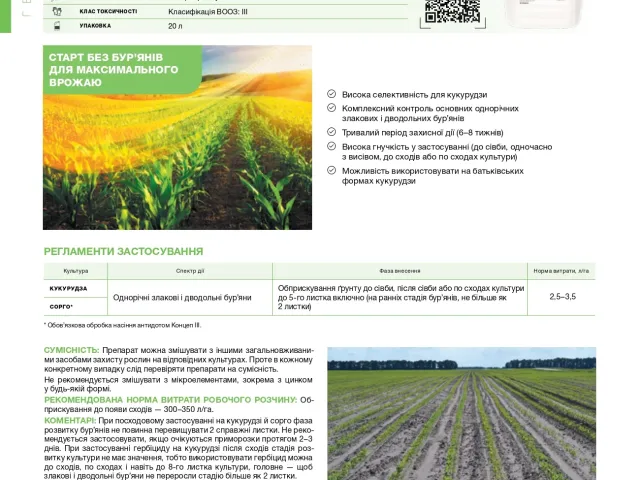Click the 'УПАКОВКА' label

coord(95,26)
